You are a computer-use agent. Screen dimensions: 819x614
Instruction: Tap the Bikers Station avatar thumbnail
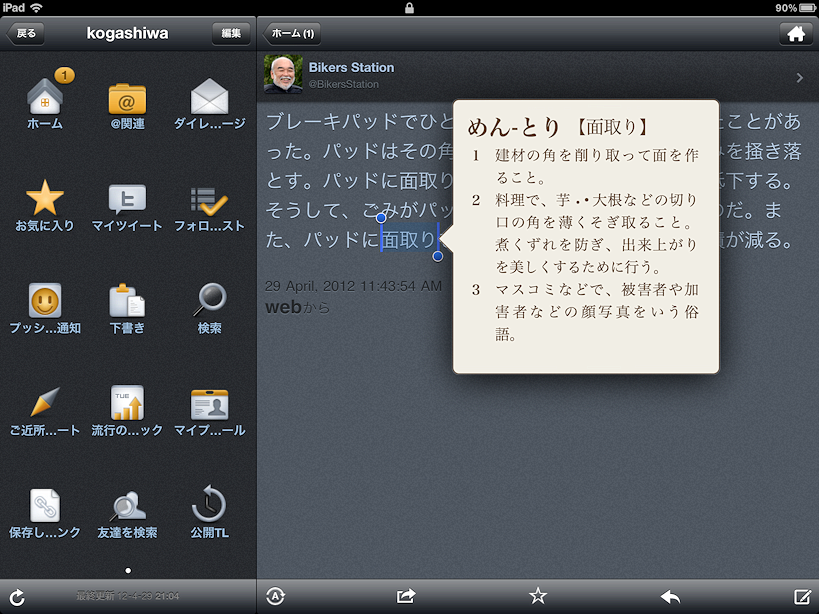pyautogui.click(x=283, y=75)
